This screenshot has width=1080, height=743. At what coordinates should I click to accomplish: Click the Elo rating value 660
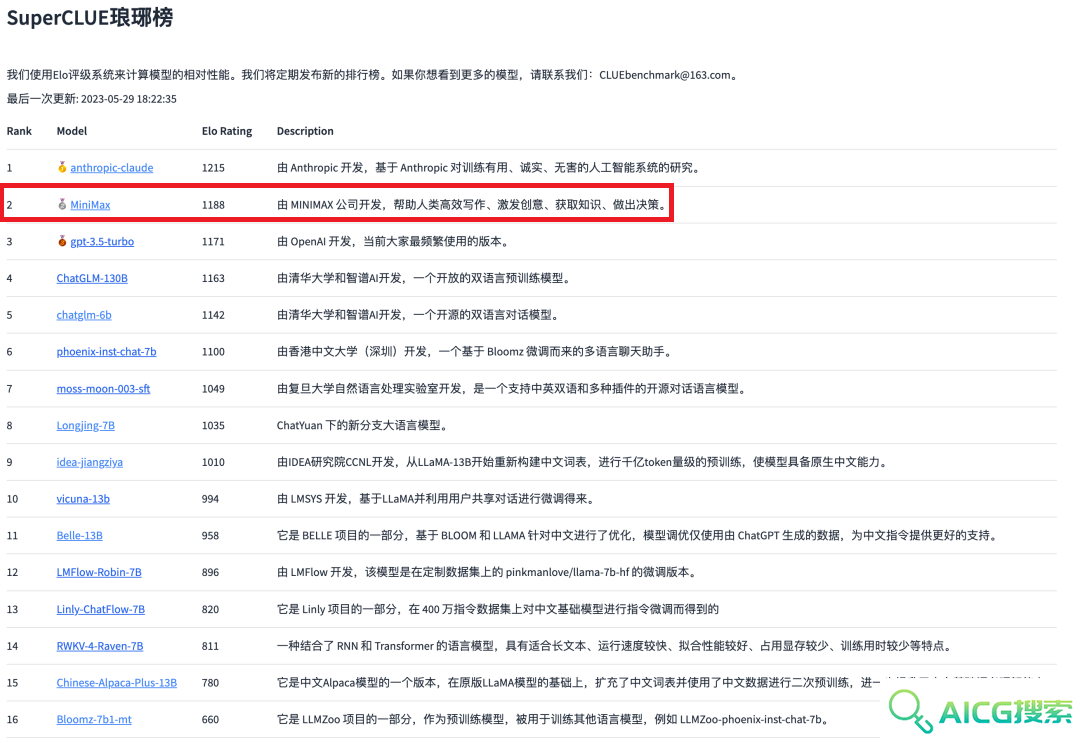[210, 719]
